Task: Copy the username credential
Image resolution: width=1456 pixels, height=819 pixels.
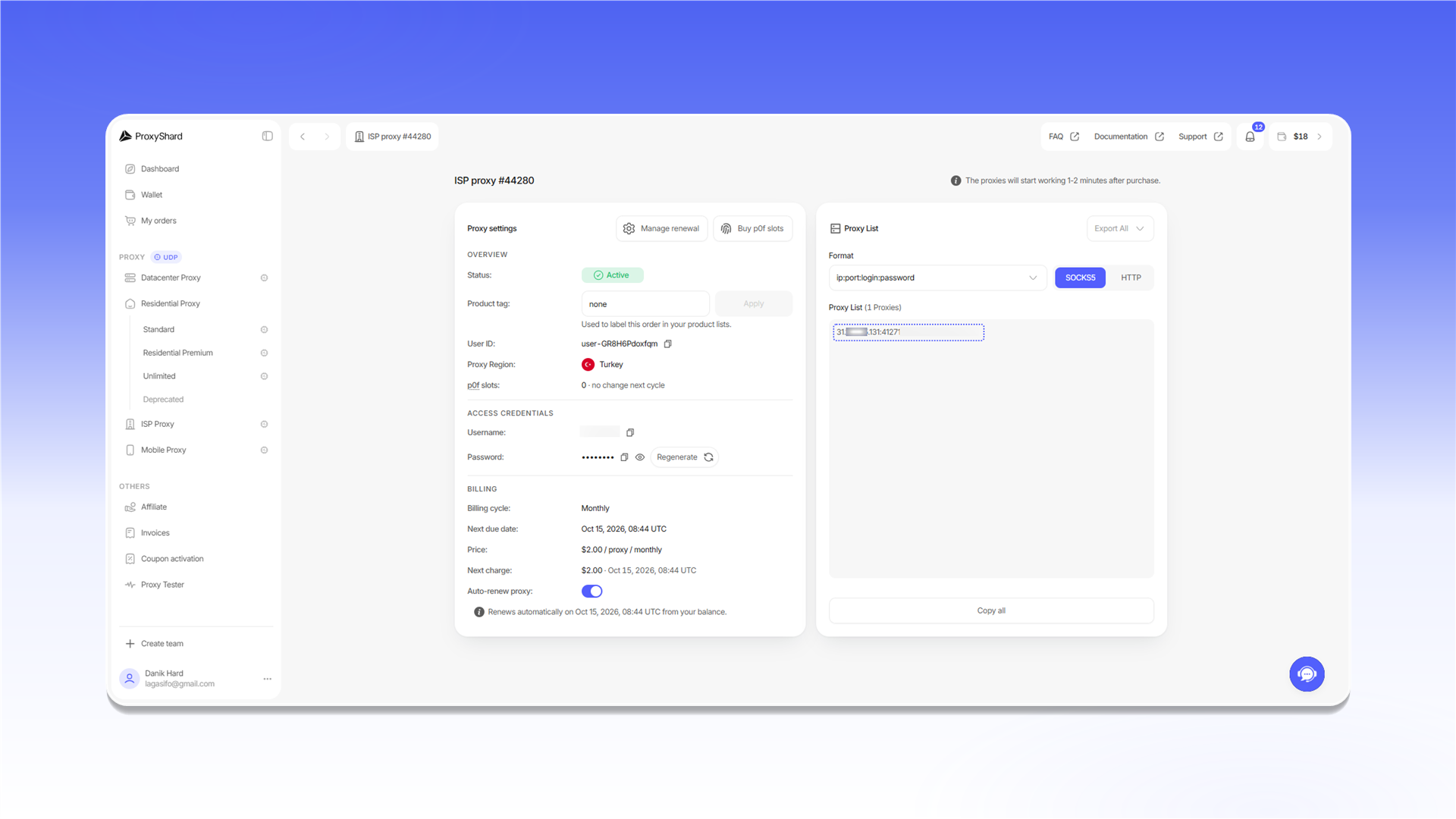Action: pos(630,433)
